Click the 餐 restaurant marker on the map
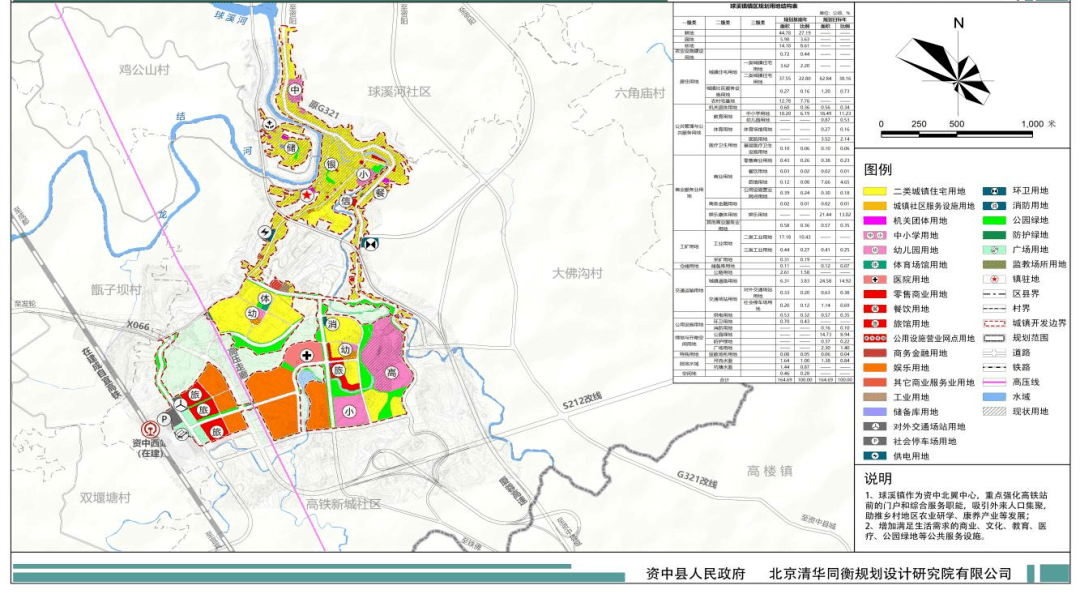Viewport: 1080px width, 594px height. tap(380, 192)
